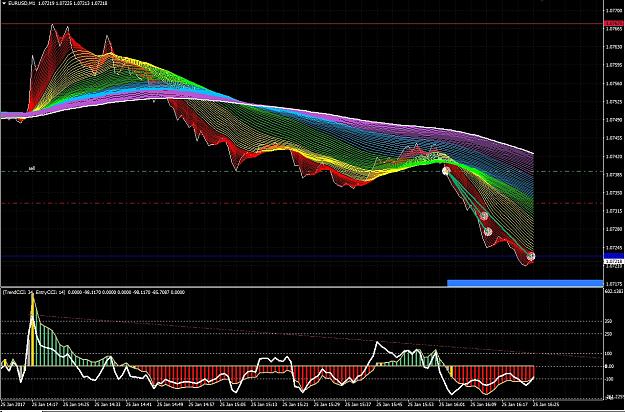Select the last trade marker on the blue price band

(x=531, y=257)
